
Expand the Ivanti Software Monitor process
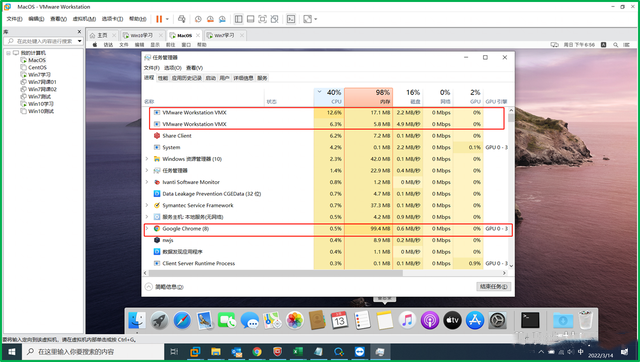pyautogui.click(x=147, y=182)
